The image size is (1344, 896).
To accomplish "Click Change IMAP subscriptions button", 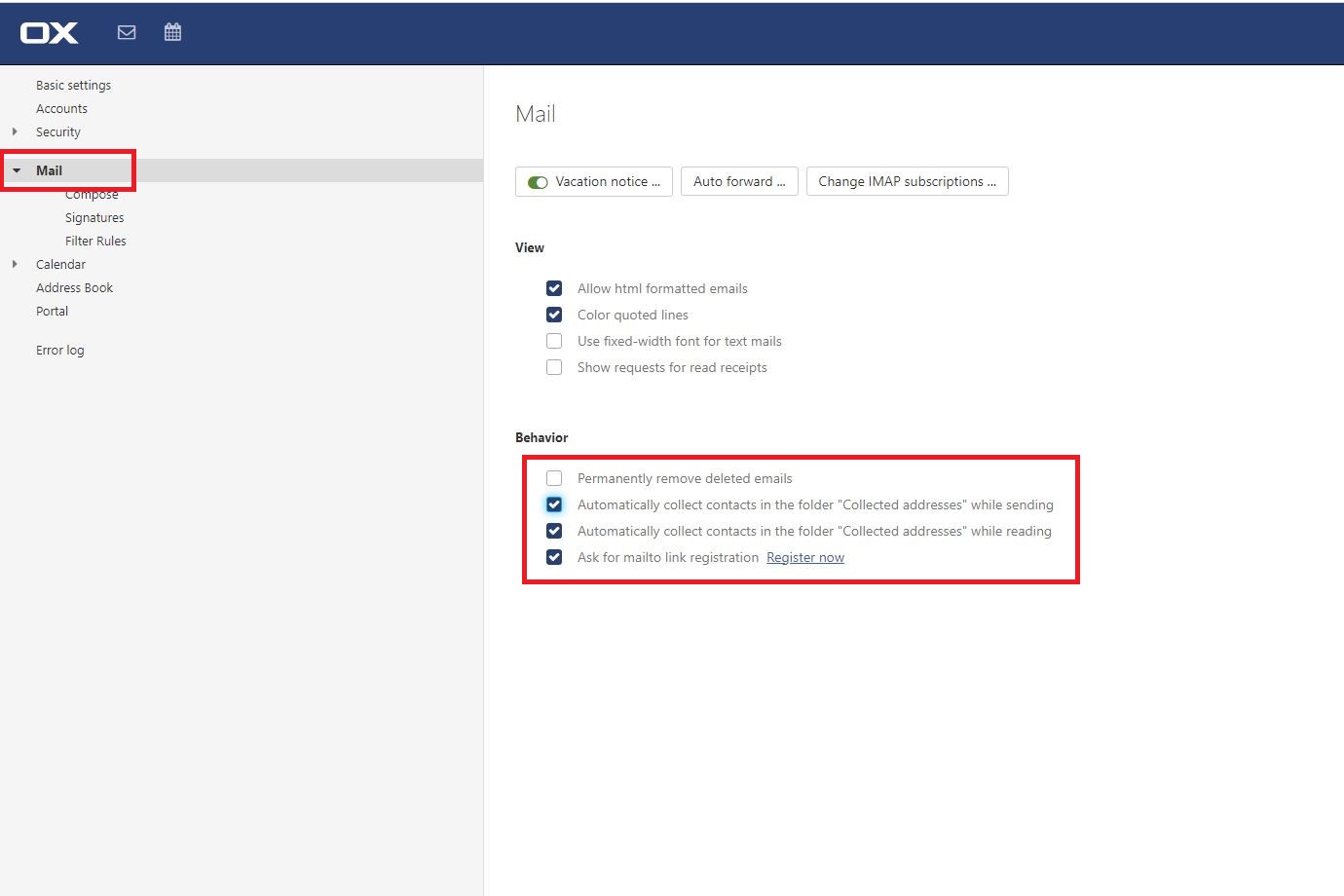I will (907, 181).
